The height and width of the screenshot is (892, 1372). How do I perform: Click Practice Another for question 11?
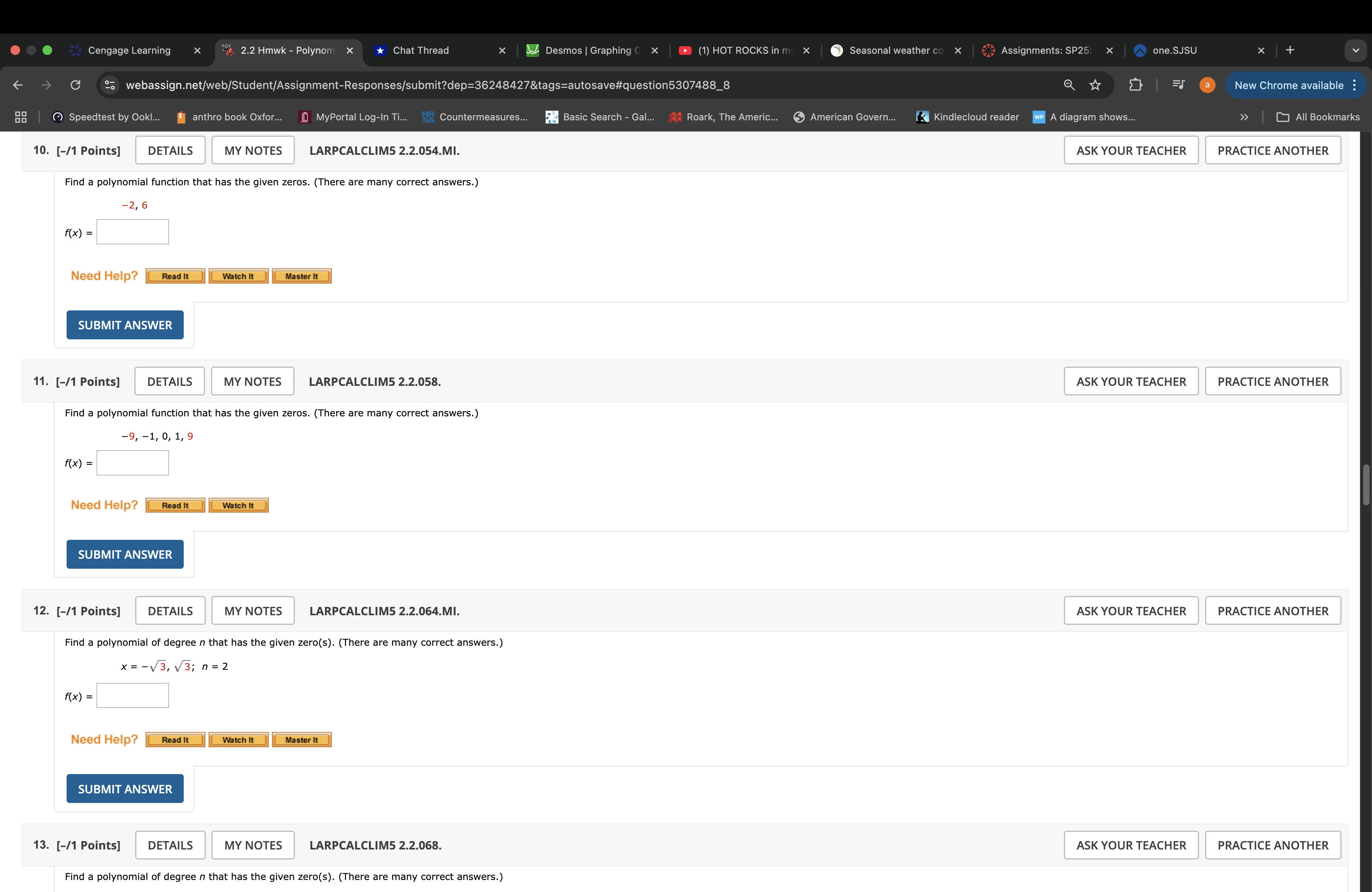(1272, 381)
